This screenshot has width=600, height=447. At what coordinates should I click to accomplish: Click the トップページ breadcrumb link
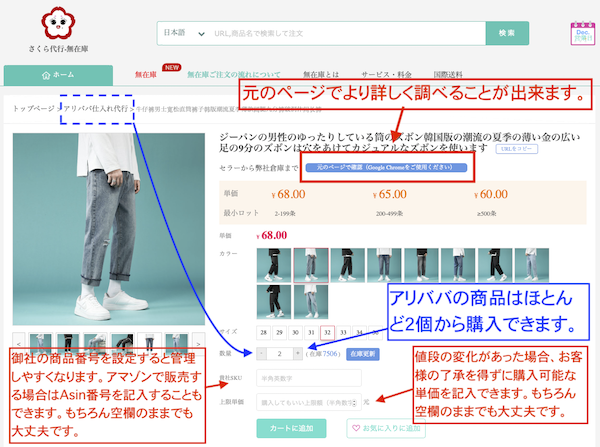pyautogui.click(x=34, y=109)
